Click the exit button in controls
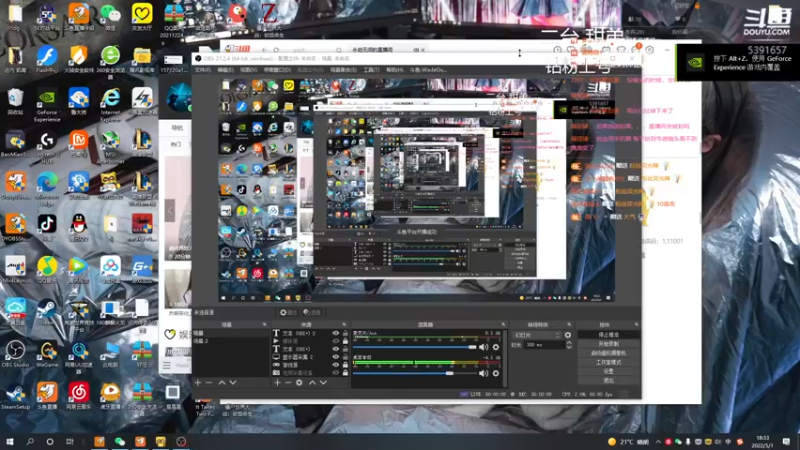800x450 pixels. 608,381
